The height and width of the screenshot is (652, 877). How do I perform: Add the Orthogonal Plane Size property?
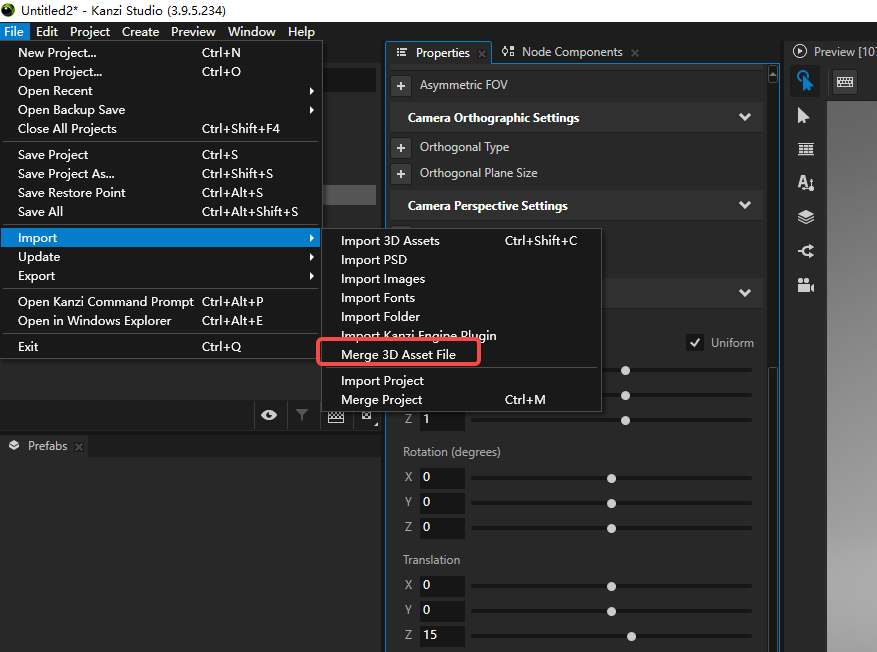pyautogui.click(x=400, y=174)
